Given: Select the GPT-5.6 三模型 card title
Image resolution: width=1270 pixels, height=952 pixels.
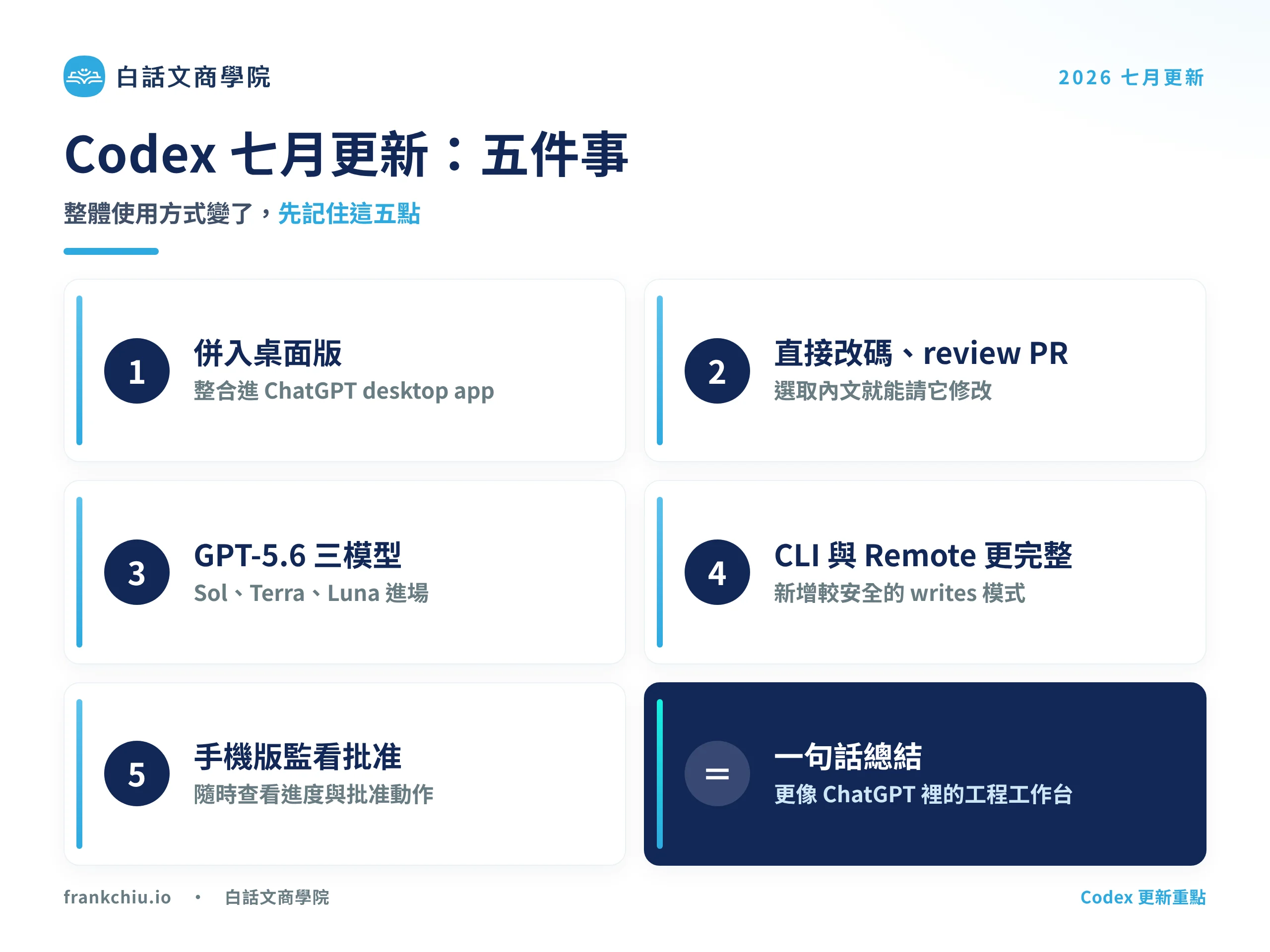Looking at the screenshot, I should pyautogui.click(x=297, y=555).
